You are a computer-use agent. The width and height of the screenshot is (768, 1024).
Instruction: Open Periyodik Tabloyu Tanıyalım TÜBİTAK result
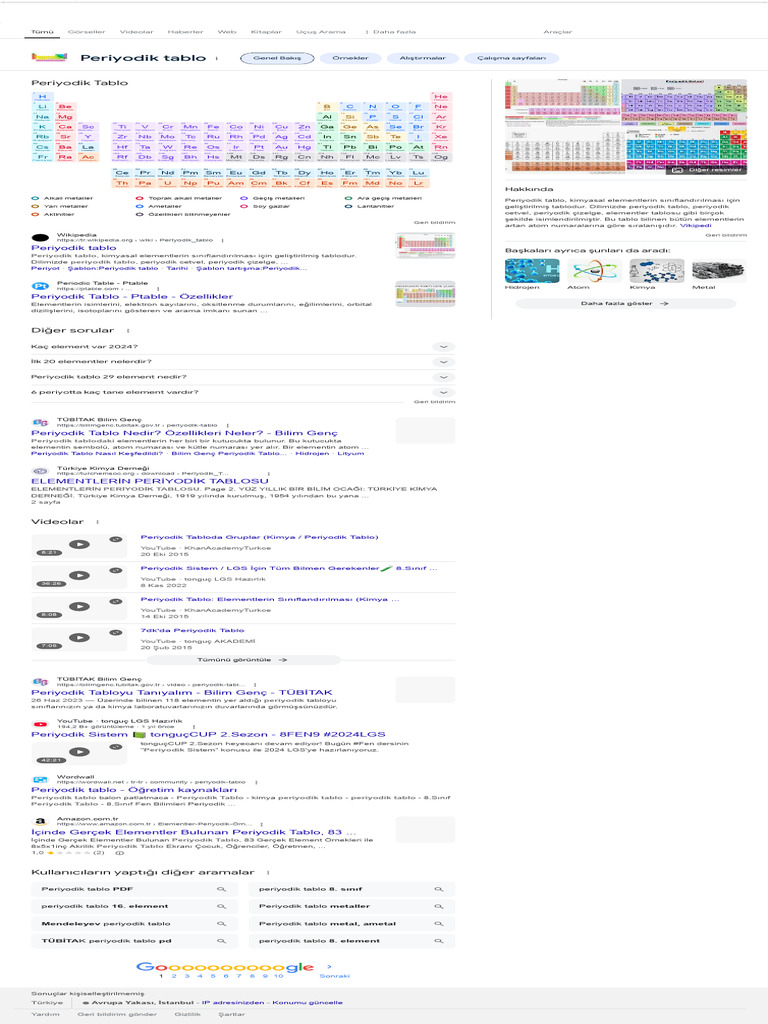(x=182, y=693)
